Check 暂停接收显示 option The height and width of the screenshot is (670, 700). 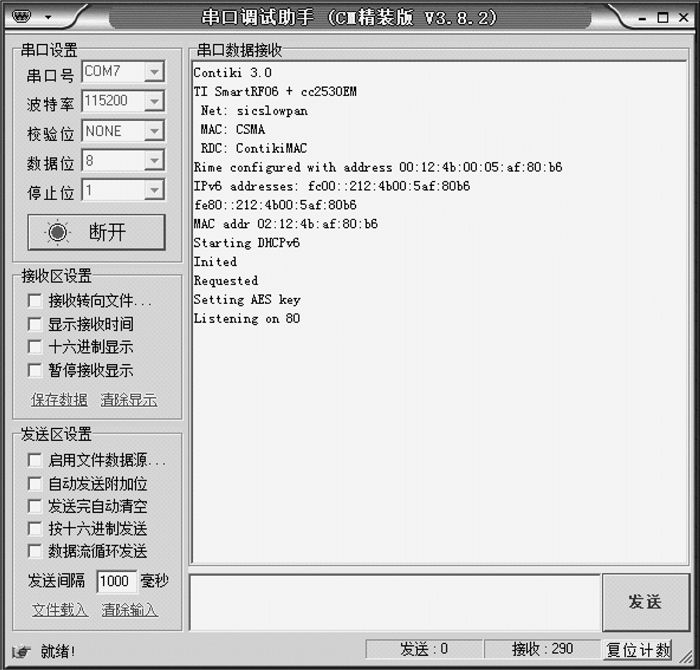(x=35, y=370)
